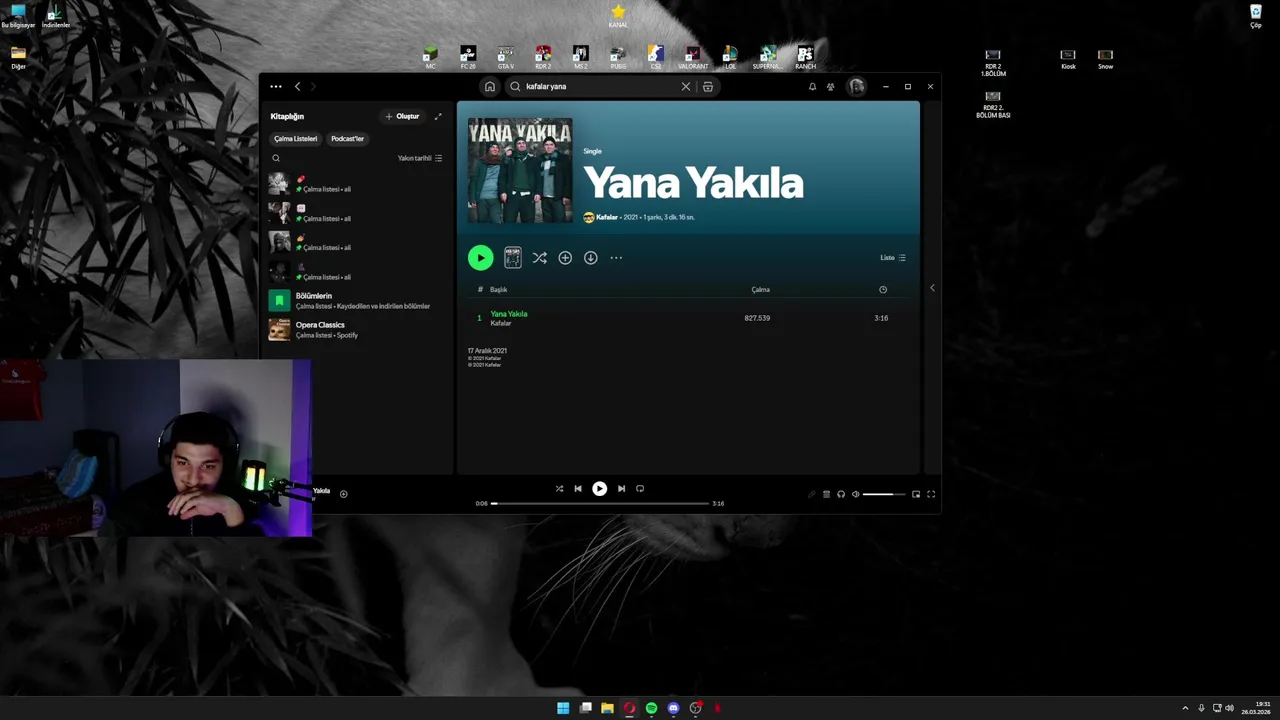
Task: Go back with the left arrow
Action: [x=297, y=86]
